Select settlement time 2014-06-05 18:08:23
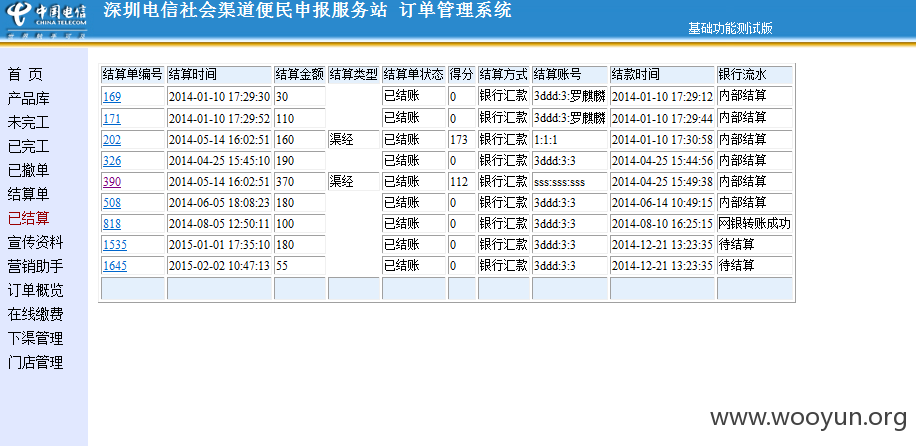 pos(220,203)
